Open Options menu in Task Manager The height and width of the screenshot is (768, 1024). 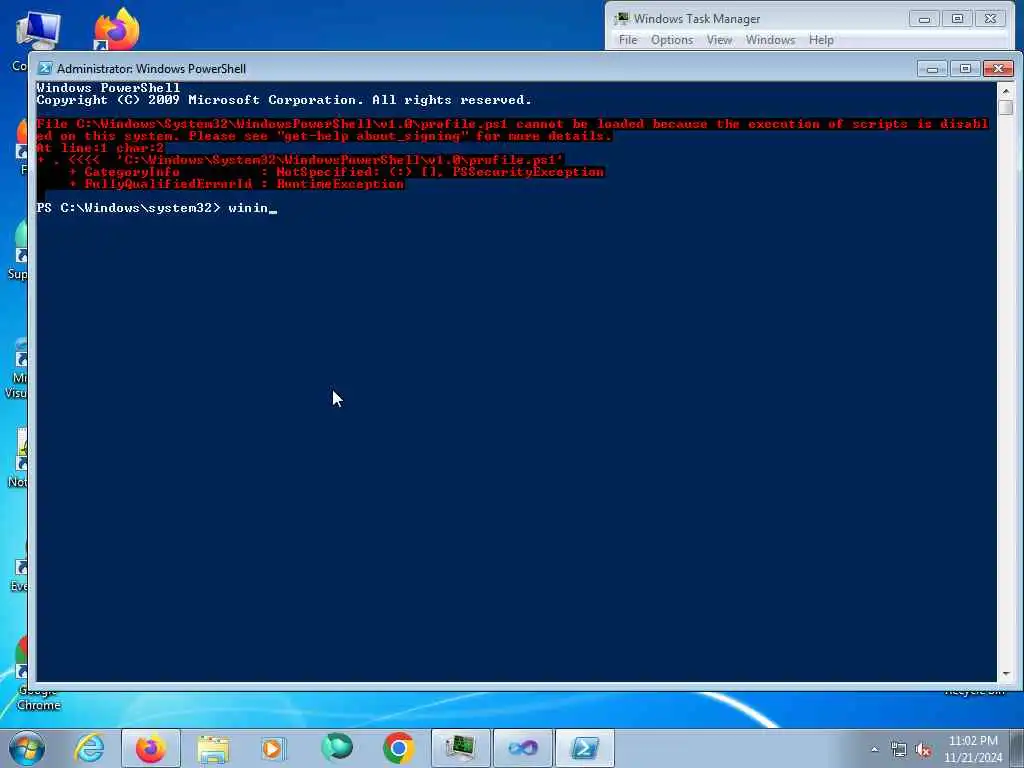click(x=671, y=40)
